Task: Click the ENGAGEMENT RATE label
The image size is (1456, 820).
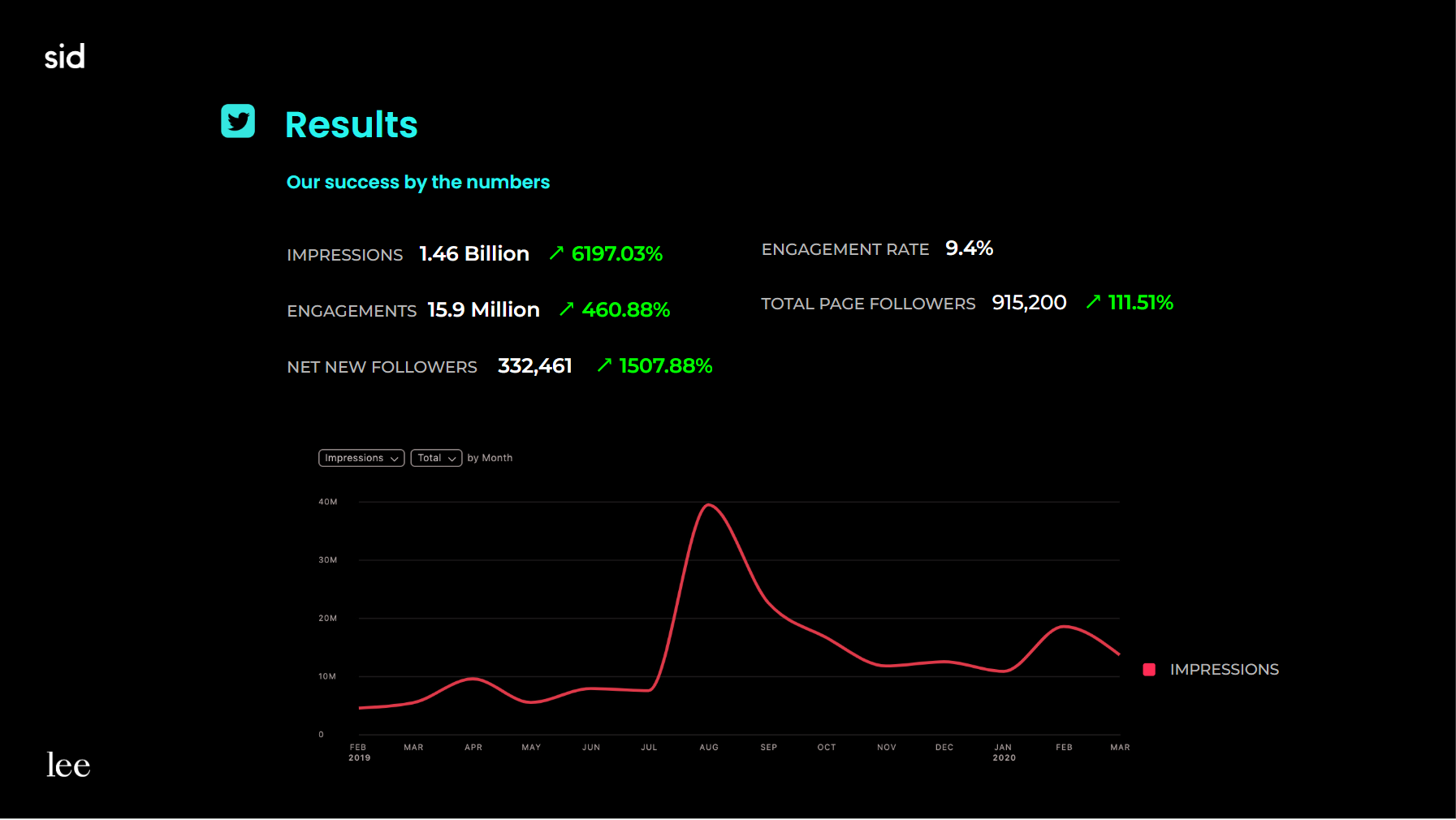Action: (845, 249)
